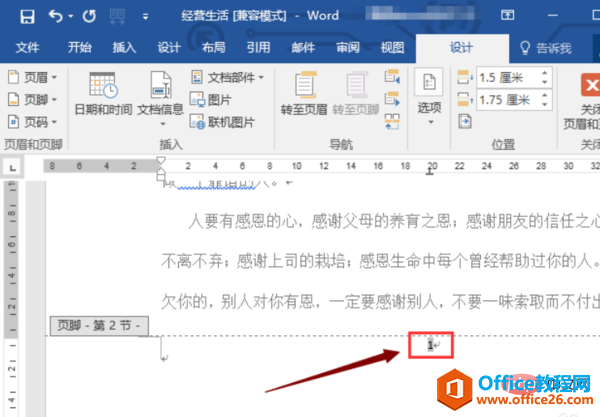The height and width of the screenshot is (417, 600).
Task: Click the Next section icon
Action: click(392, 99)
